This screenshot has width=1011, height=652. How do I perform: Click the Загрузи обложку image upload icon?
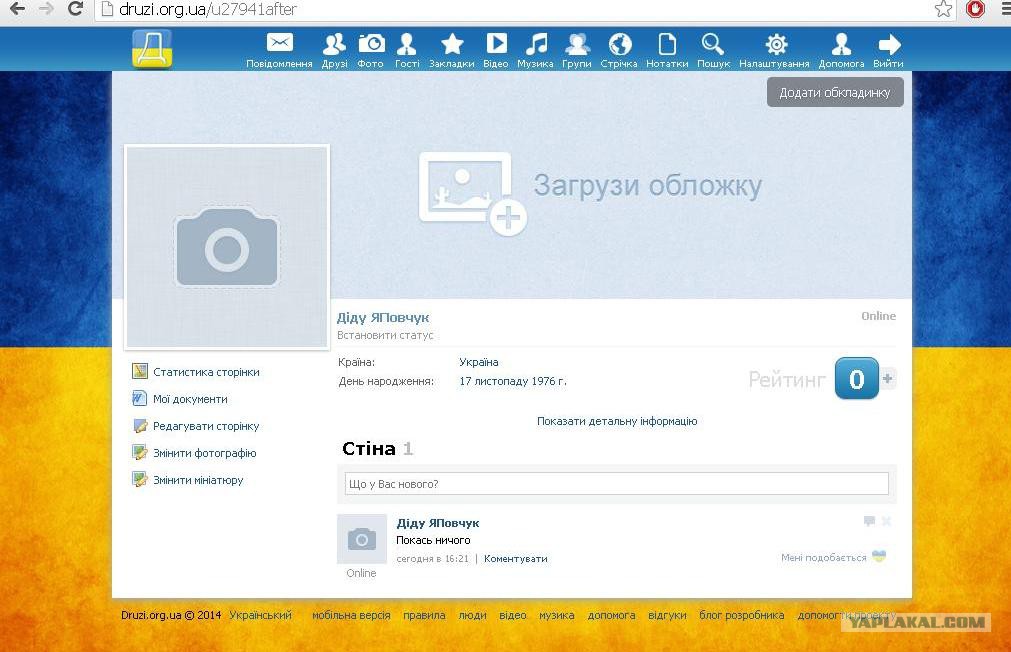coord(472,193)
